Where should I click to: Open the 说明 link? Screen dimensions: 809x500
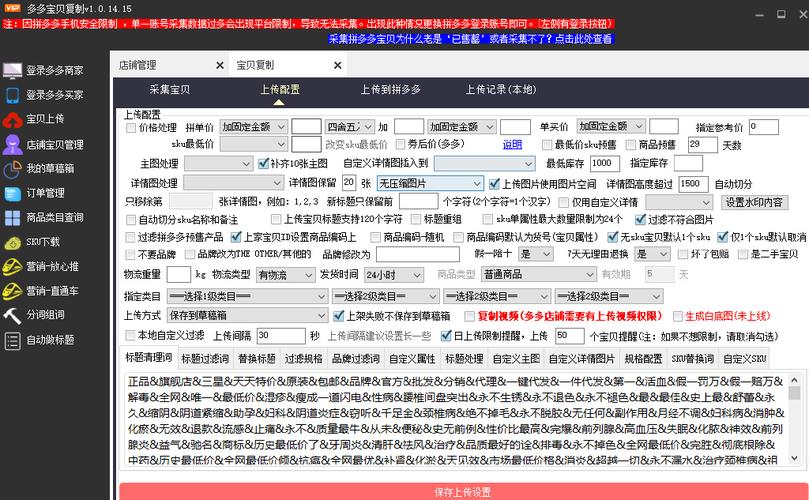[512, 145]
